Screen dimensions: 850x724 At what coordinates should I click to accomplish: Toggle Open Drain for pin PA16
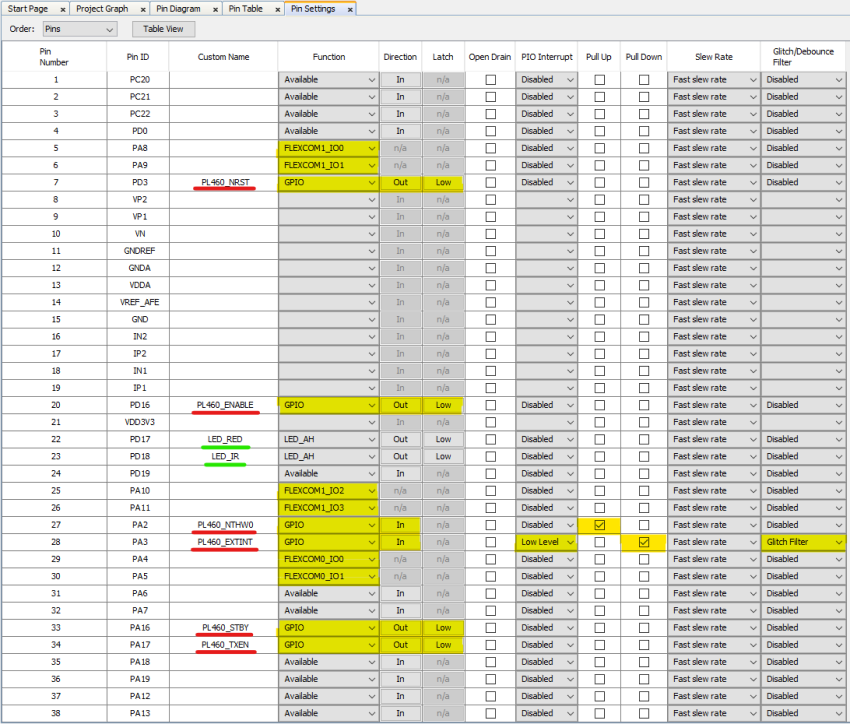491,628
